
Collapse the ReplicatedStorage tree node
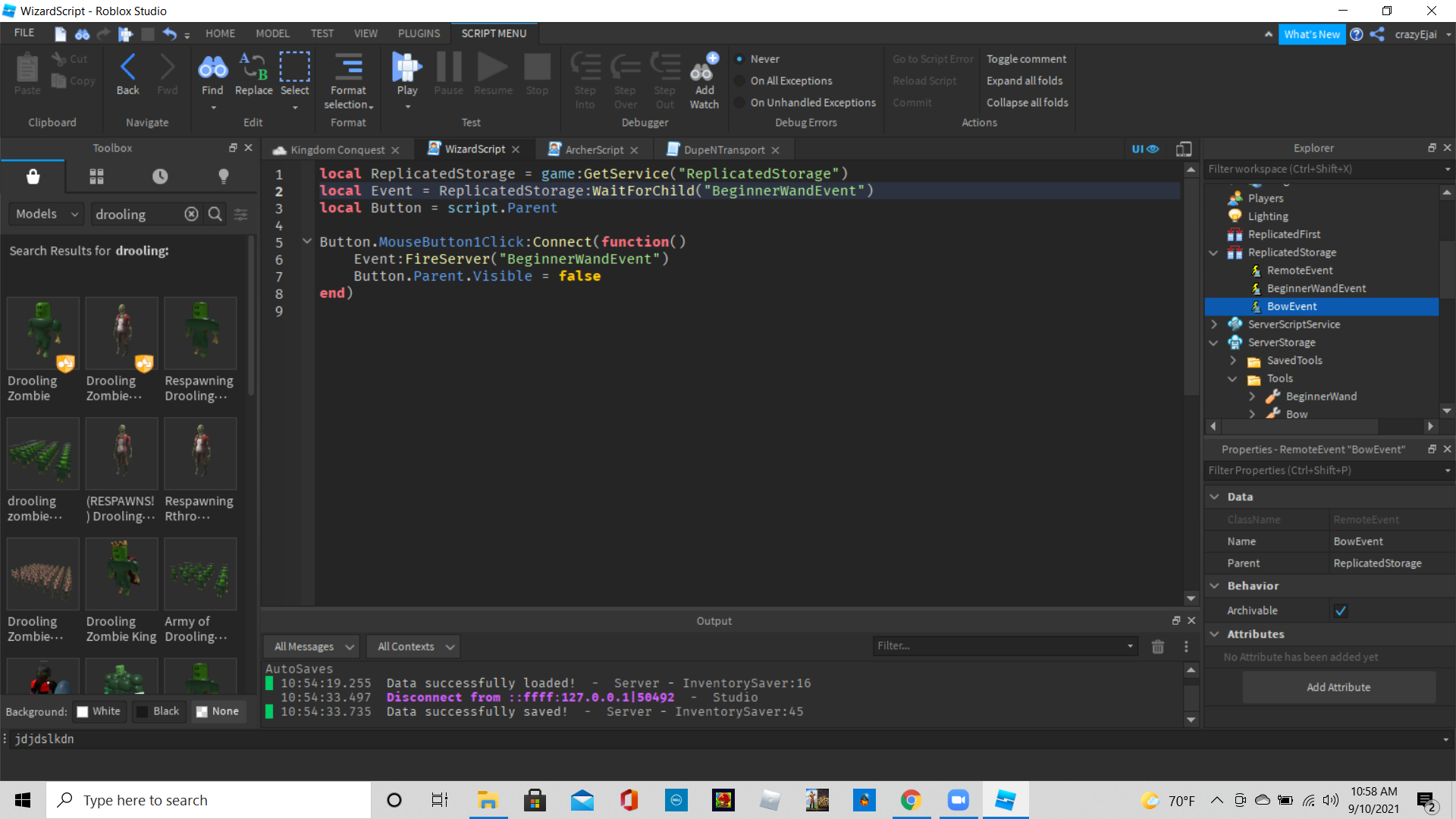pyautogui.click(x=1213, y=253)
